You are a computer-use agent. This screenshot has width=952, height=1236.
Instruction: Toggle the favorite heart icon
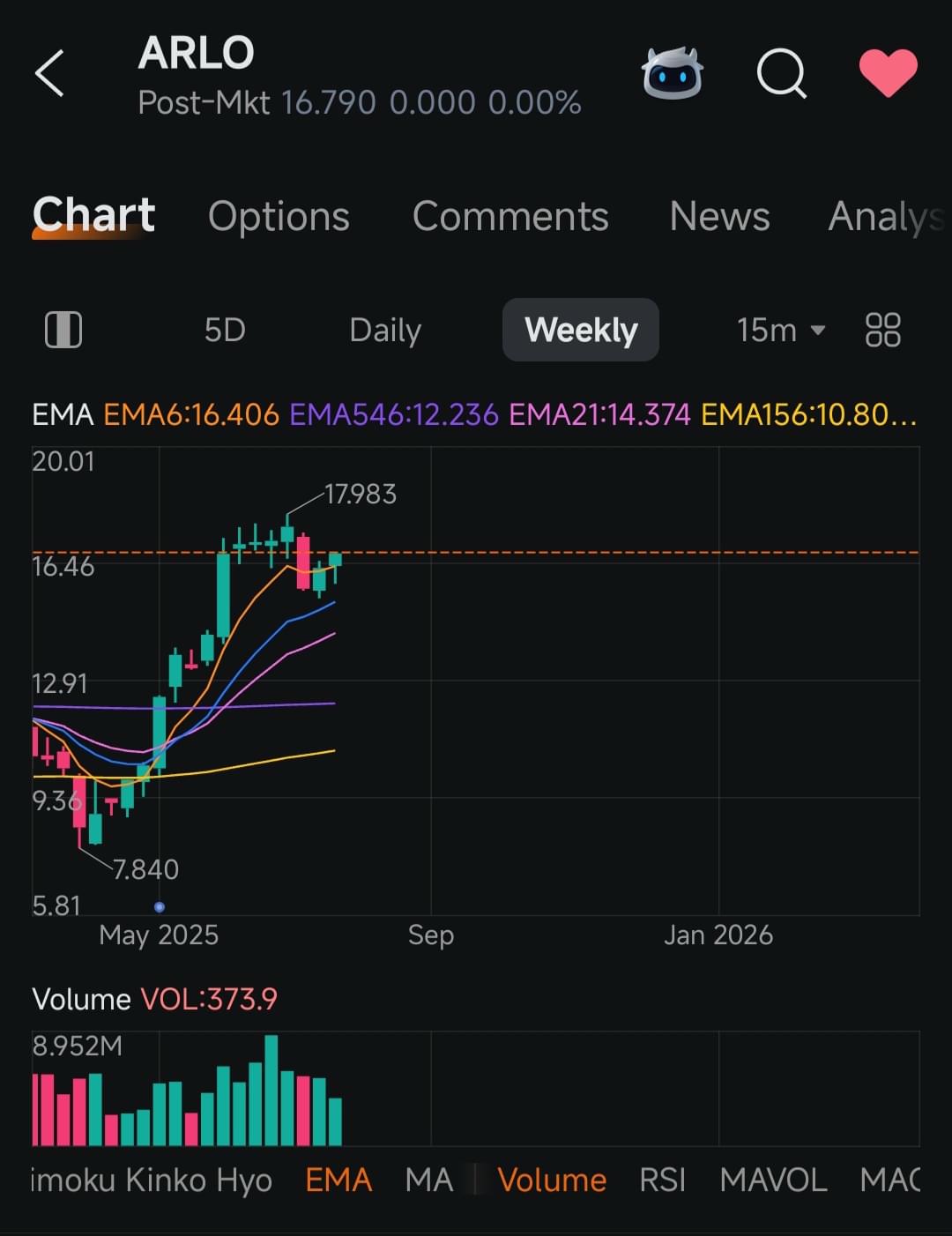pos(888,73)
